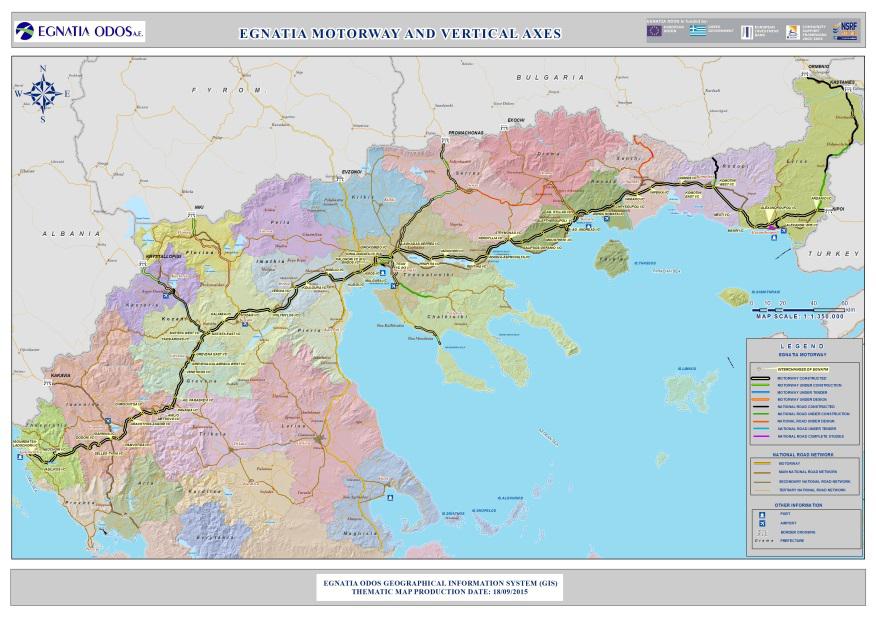Click the European Investment Bank logo
Image resolution: width=876 pixels, height=620 pixels.
746,32
